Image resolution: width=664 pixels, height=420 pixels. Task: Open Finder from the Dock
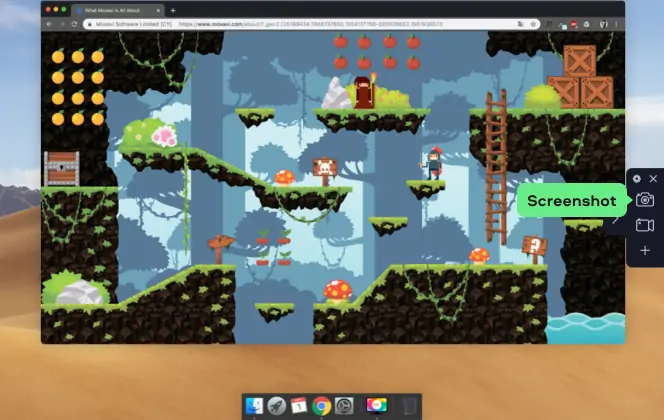[x=254, y=406]
